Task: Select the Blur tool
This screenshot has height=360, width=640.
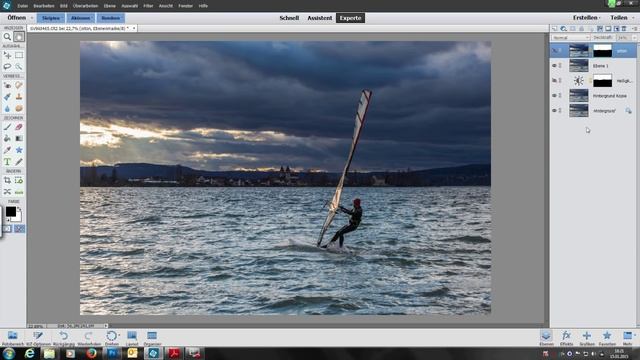Action: click(x=7, y=108)
